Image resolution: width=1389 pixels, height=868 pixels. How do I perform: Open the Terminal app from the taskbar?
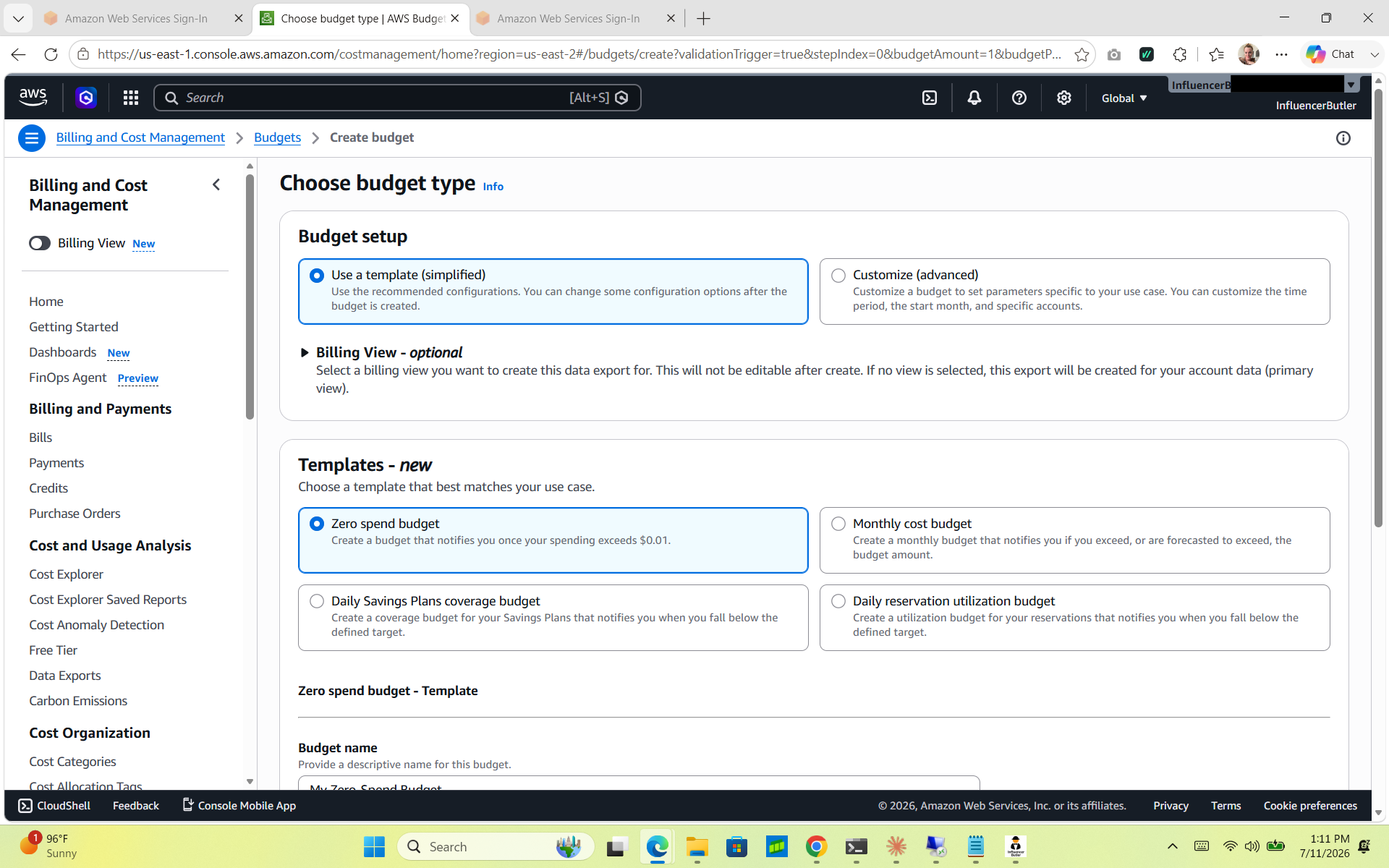(x=856, y=846)
